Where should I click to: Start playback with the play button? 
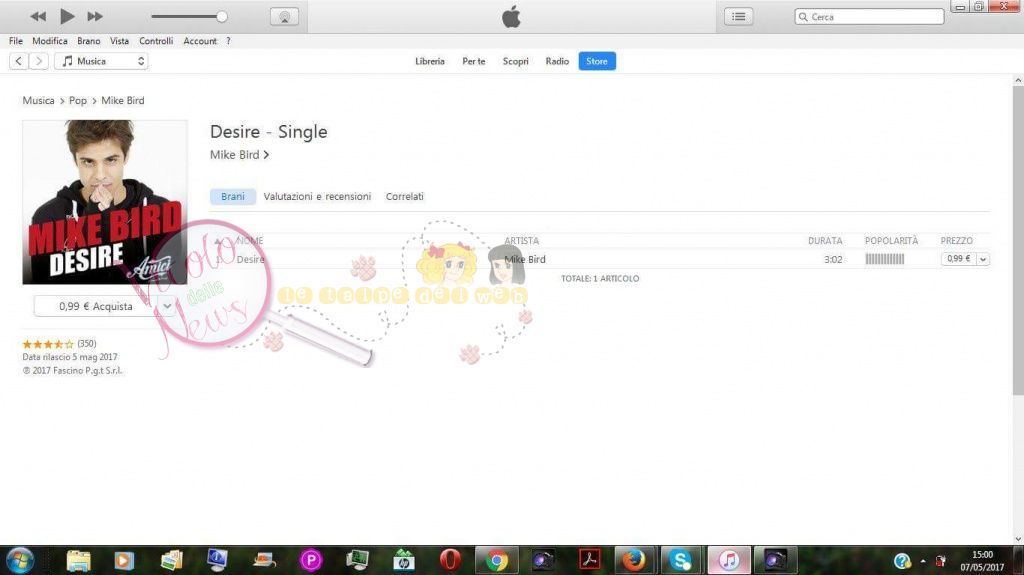click(67, 16)
